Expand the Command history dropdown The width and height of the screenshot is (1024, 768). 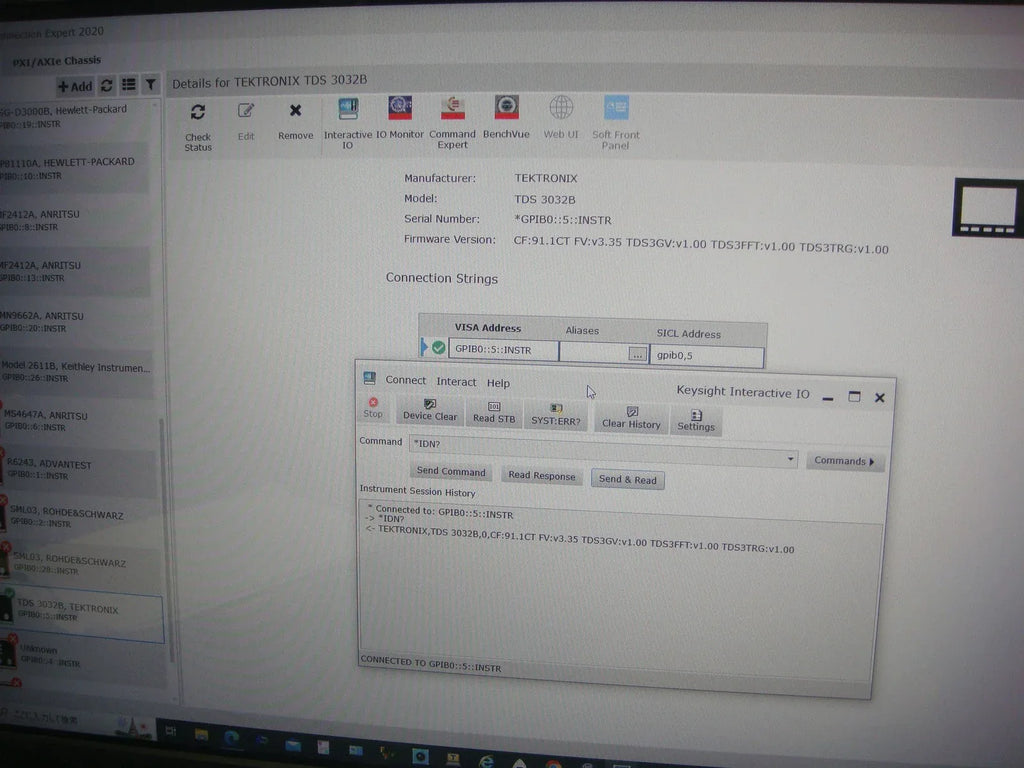tap(790, 459)
